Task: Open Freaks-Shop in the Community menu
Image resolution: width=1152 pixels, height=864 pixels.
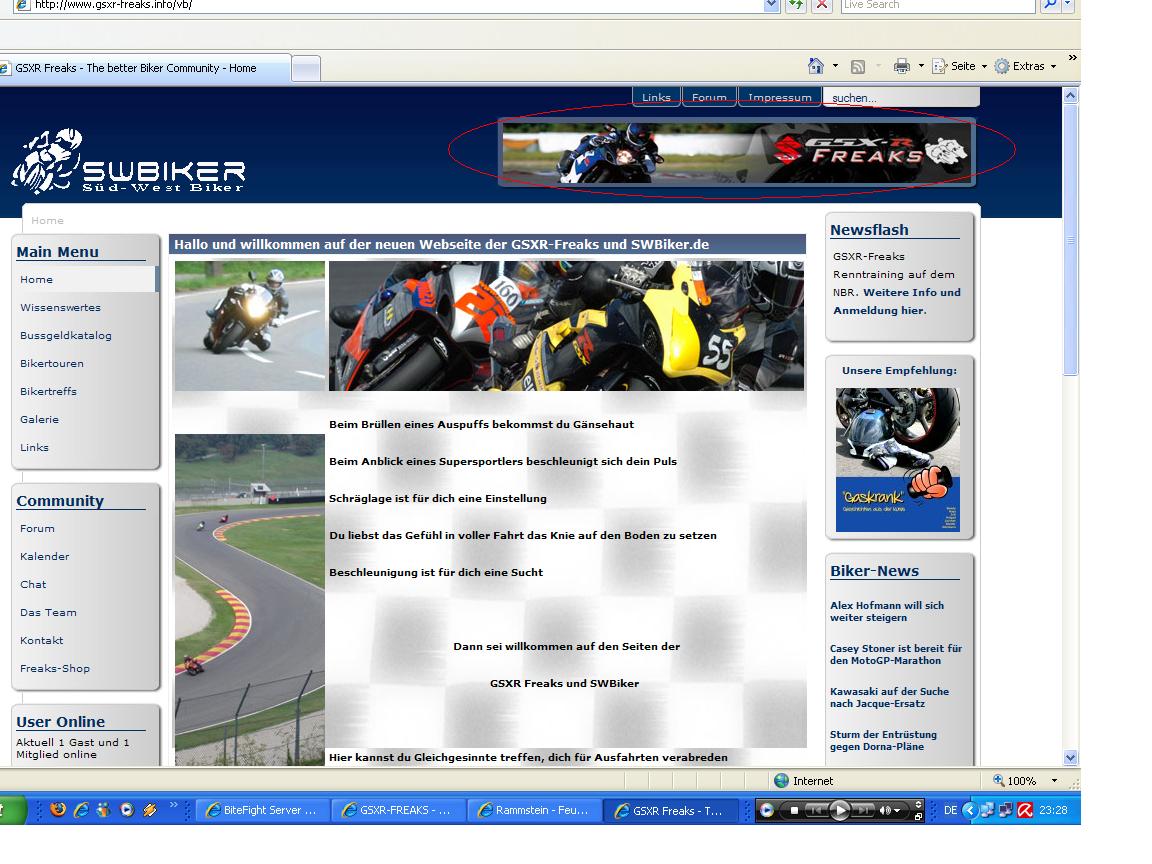Action: click(55, 669)
